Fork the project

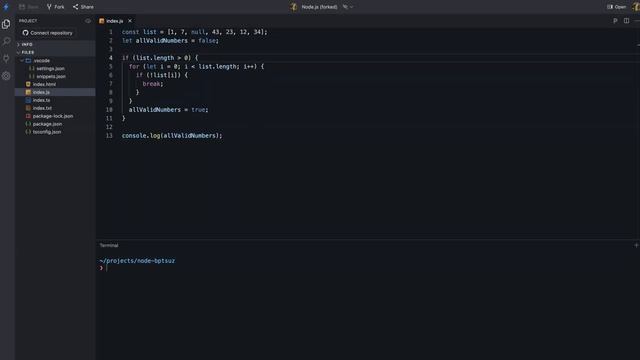56,7
